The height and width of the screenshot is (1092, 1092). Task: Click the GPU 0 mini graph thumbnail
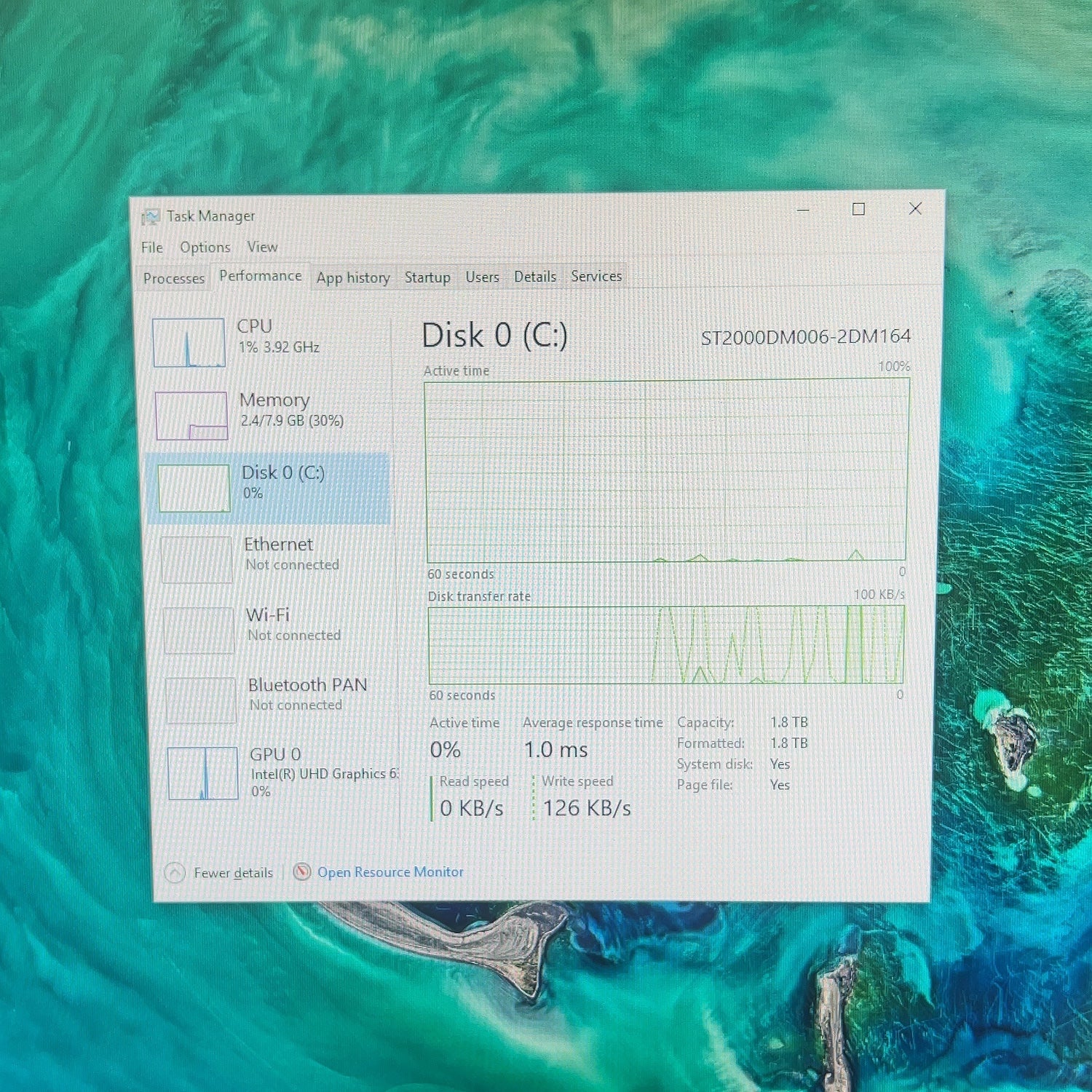tap(203, 773)
